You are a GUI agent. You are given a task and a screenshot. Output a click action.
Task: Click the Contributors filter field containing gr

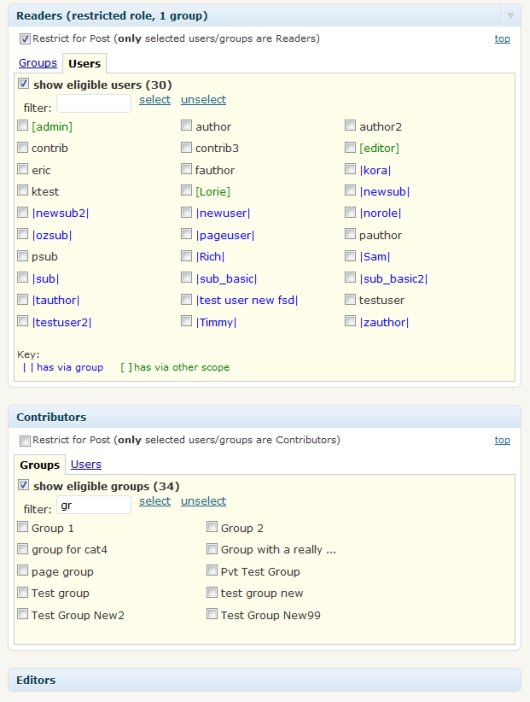click(94, 505)
